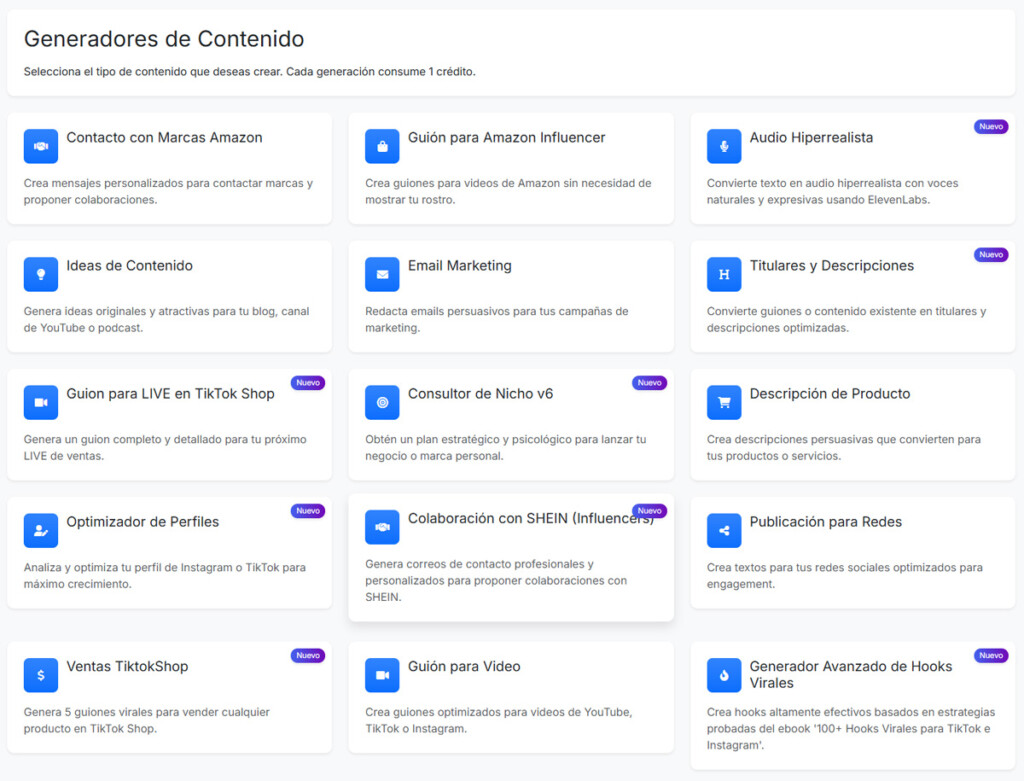This screenshot has height=781, width=1024.
Task: Select the Descripción de Producto shopping cart icon
Action: tap(724, 402)
